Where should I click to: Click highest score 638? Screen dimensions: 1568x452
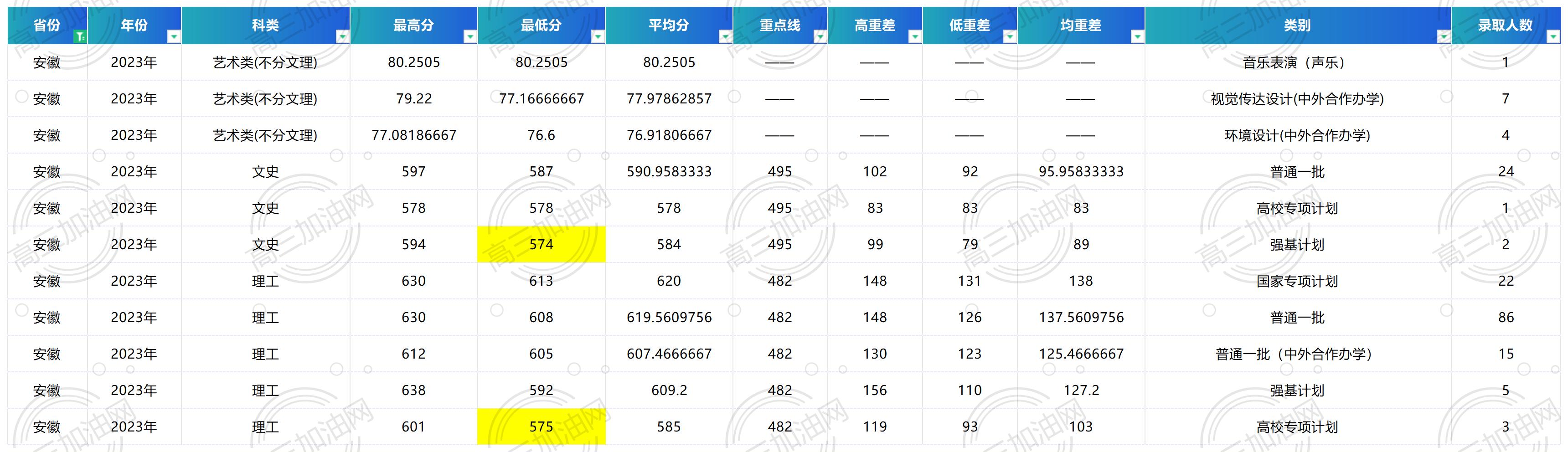tap(414, 390)
